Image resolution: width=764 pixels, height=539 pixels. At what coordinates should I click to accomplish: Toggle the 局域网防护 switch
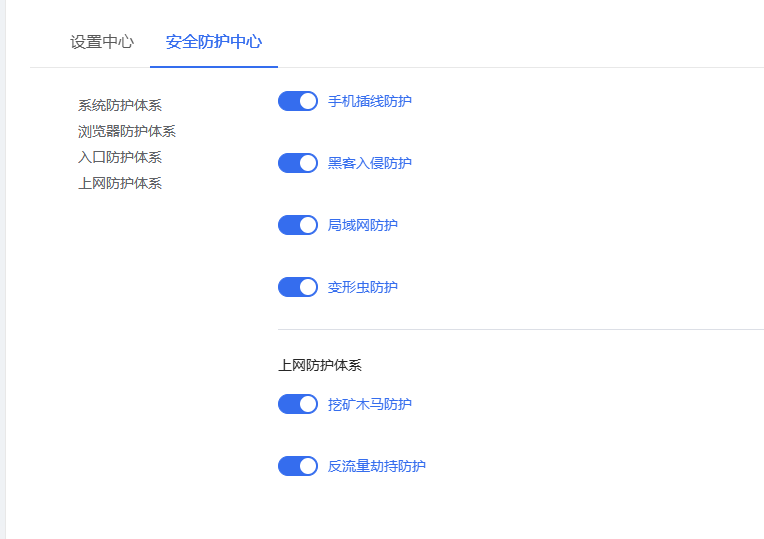[x=298, y=225]
